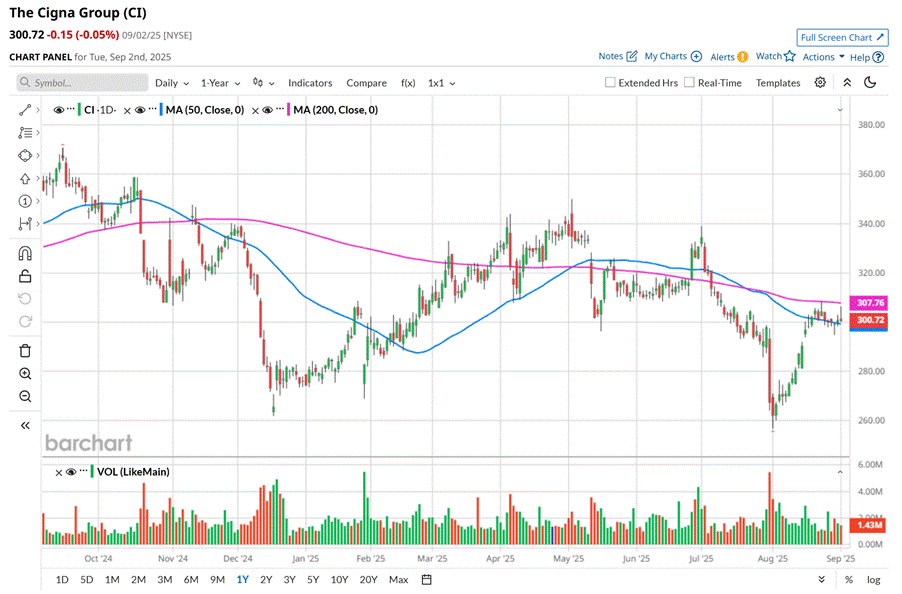Viewport: 902px width, 594px height.
Task: Select the 20Y time range
Action: (368, 579)
